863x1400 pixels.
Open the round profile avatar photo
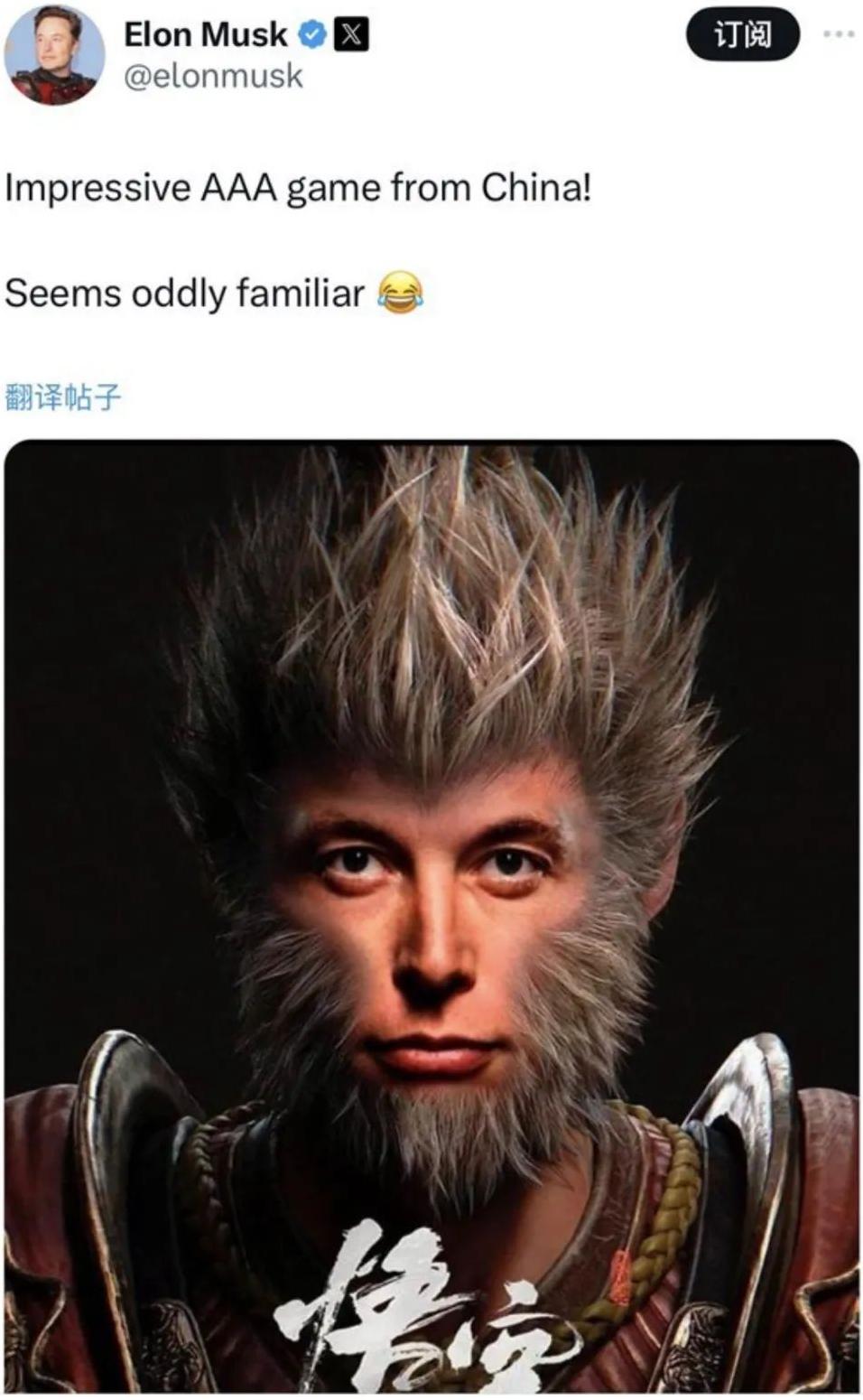point(54,55)
